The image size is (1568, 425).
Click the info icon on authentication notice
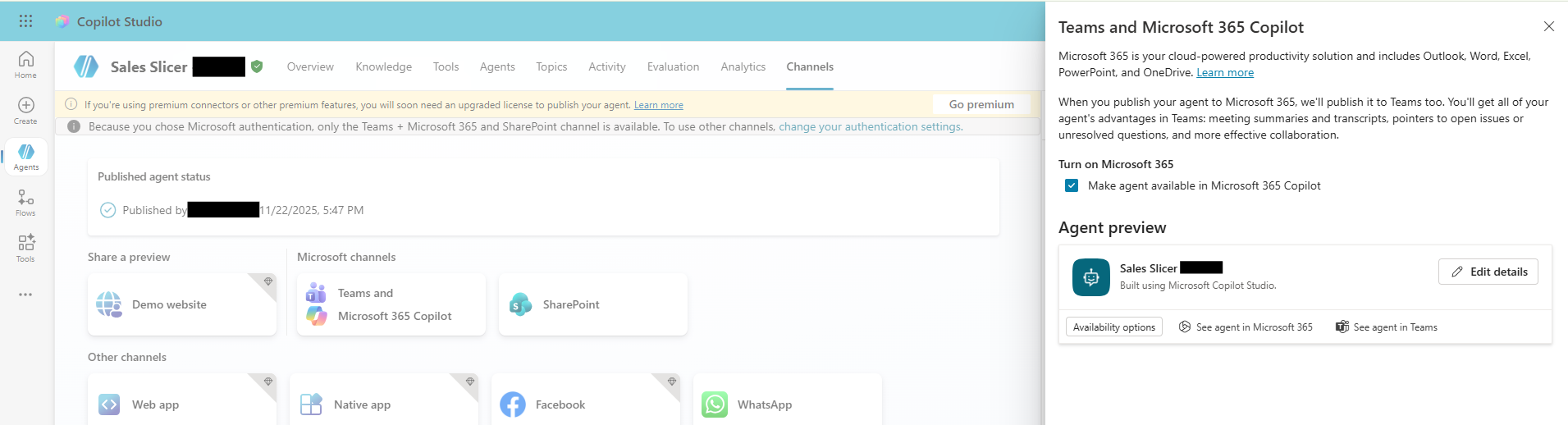[x=74, y=126]
